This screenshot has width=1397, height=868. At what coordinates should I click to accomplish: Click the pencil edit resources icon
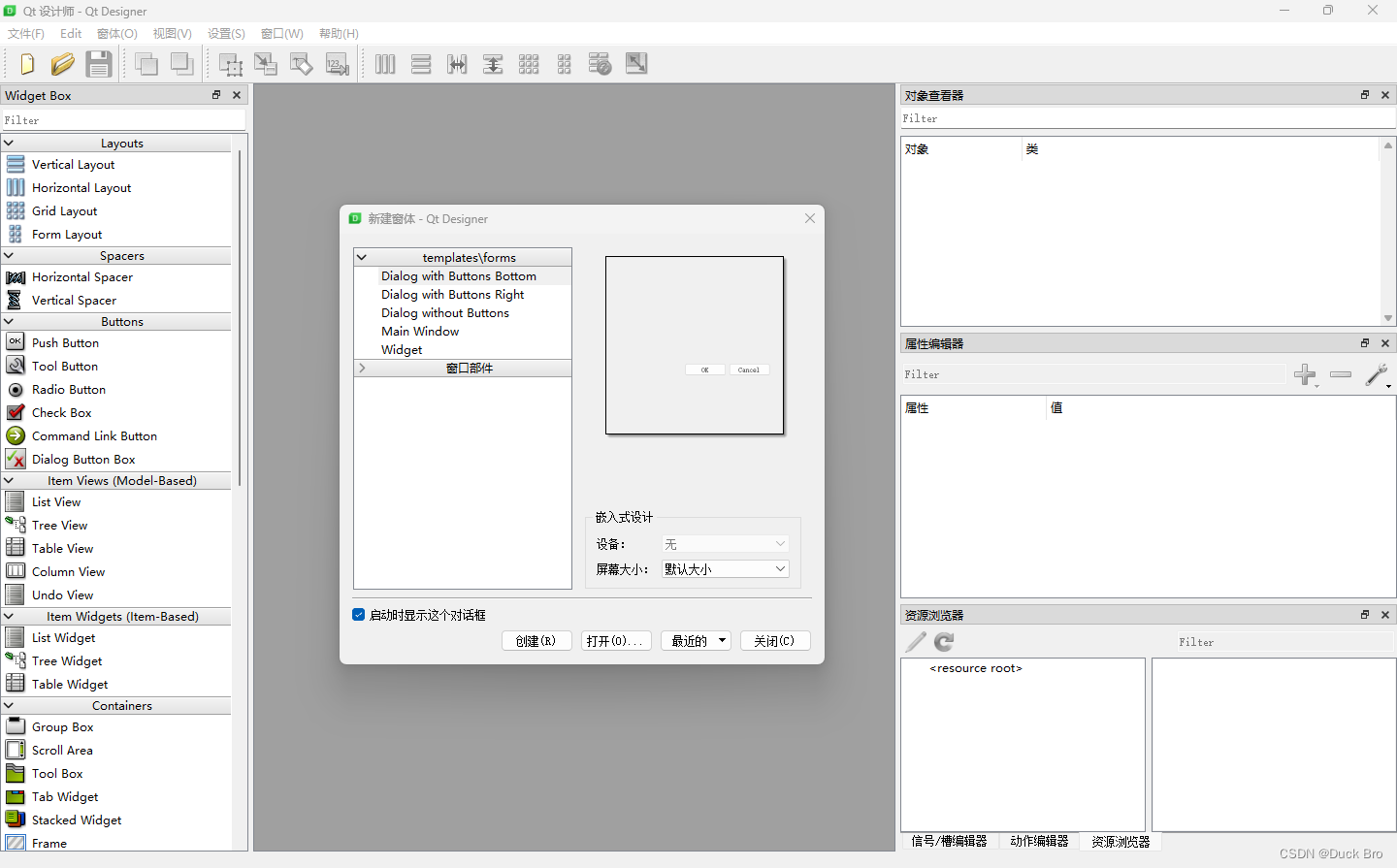(916, 642)
